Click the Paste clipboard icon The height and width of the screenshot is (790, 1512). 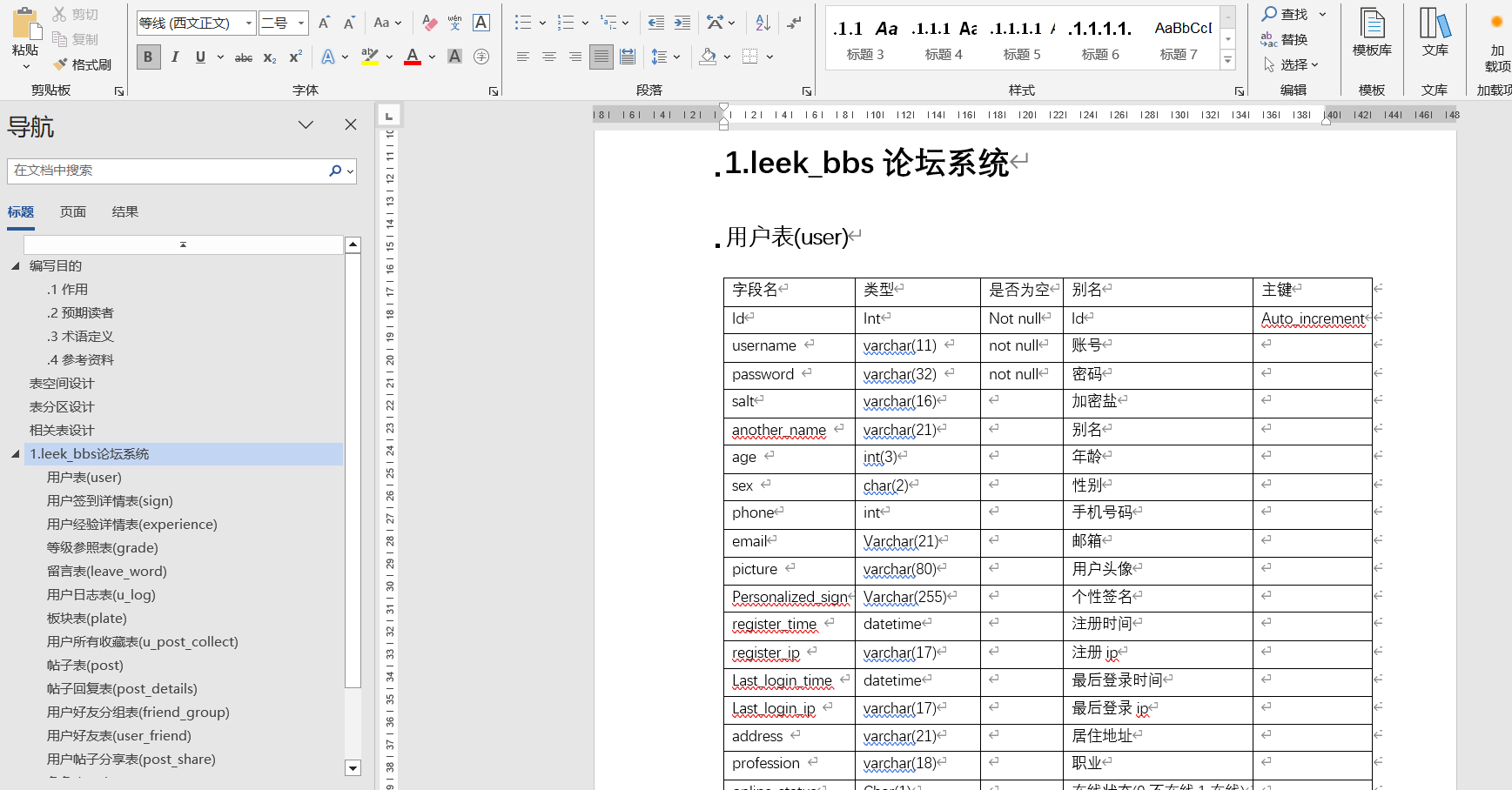point(25,23)
